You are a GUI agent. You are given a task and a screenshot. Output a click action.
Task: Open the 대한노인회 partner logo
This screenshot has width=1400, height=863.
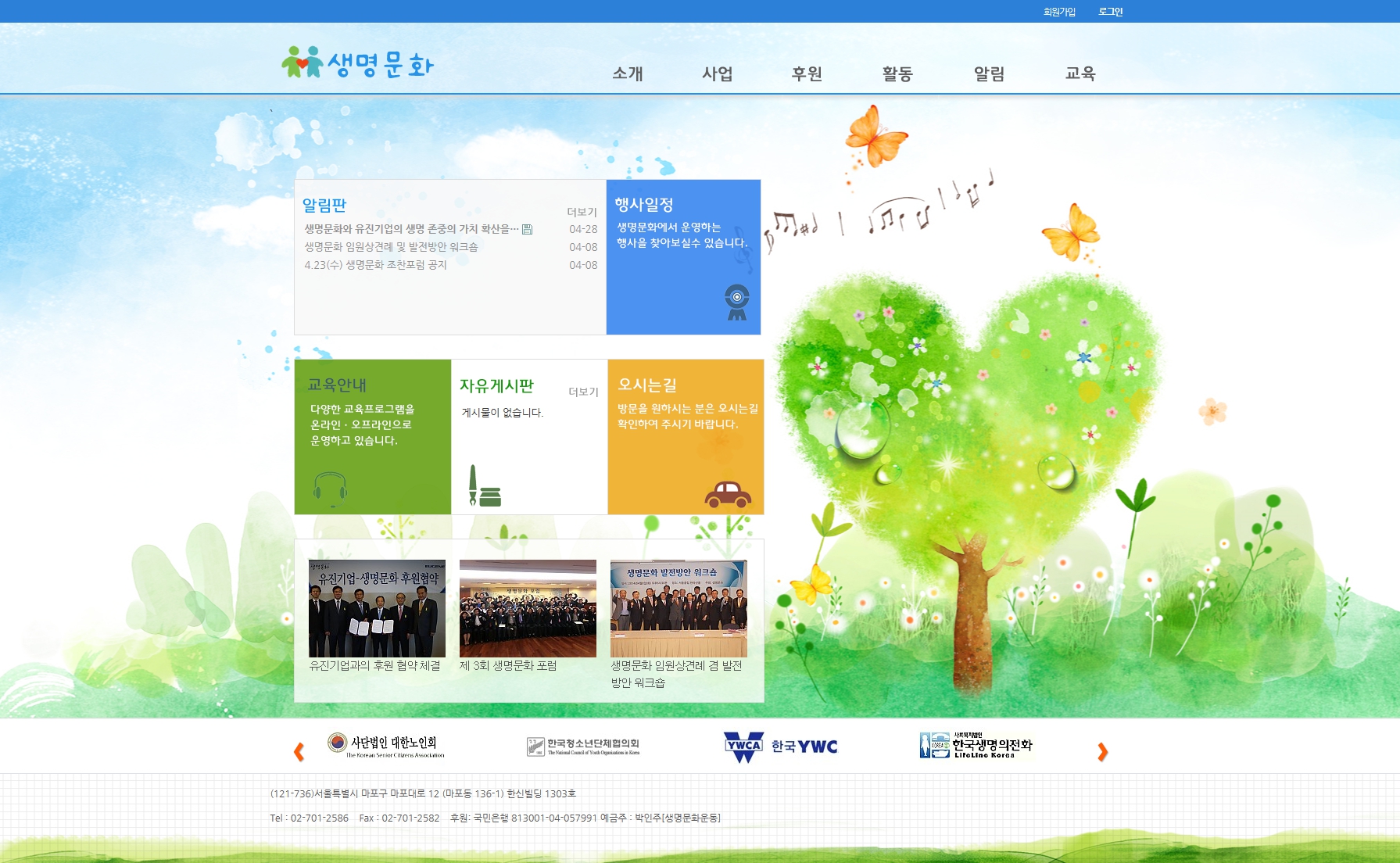(385, 745)
